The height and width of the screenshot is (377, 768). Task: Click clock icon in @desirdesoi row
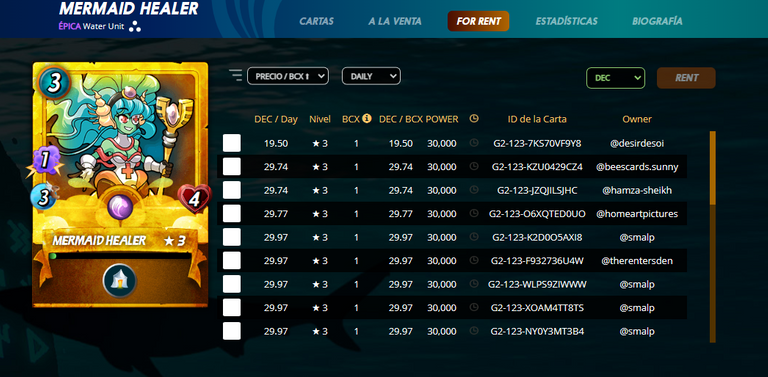473,143
